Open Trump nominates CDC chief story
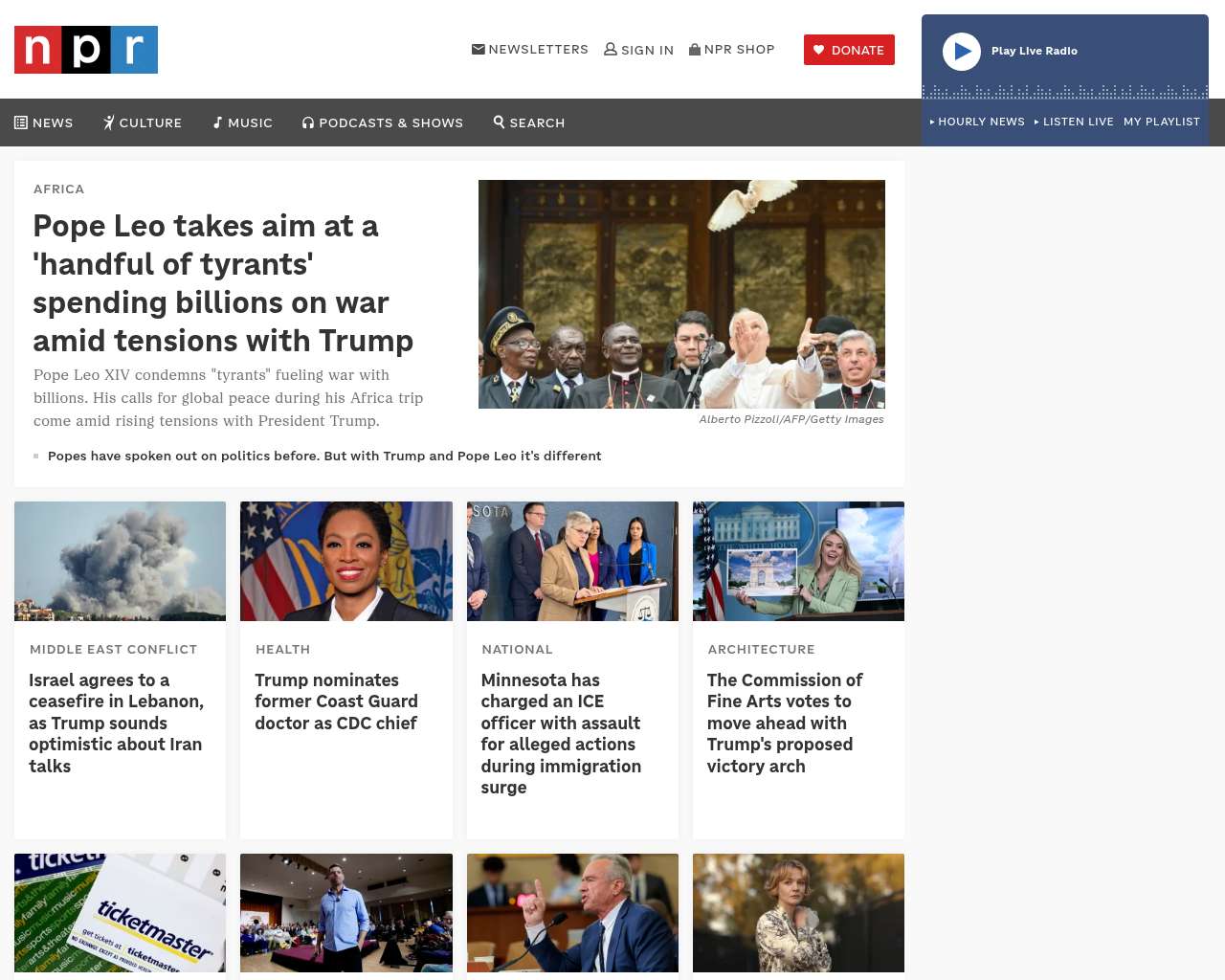 pos(336,702)
